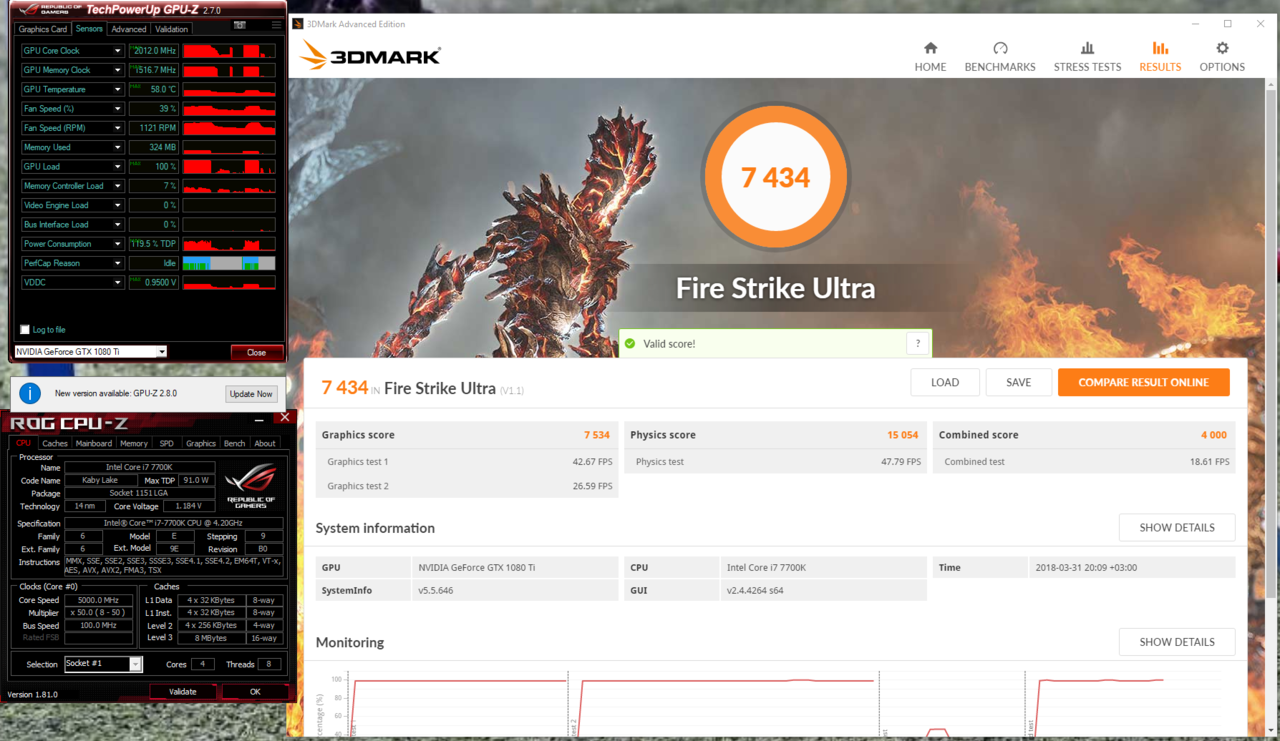Click the GPU Temperature 58.0 °C value
The height and width of the screenshot is (741, 1280).
(x=154, y=89)
